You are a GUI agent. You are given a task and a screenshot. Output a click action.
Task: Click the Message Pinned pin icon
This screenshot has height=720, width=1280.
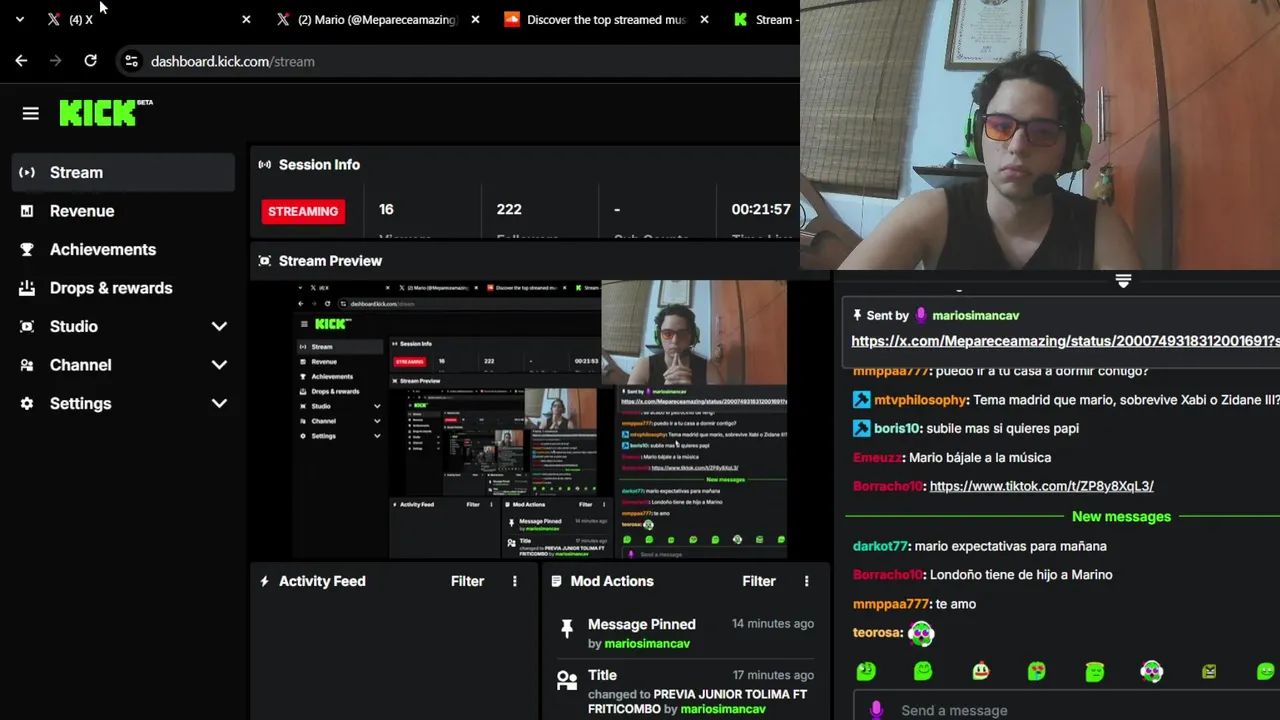567,628
